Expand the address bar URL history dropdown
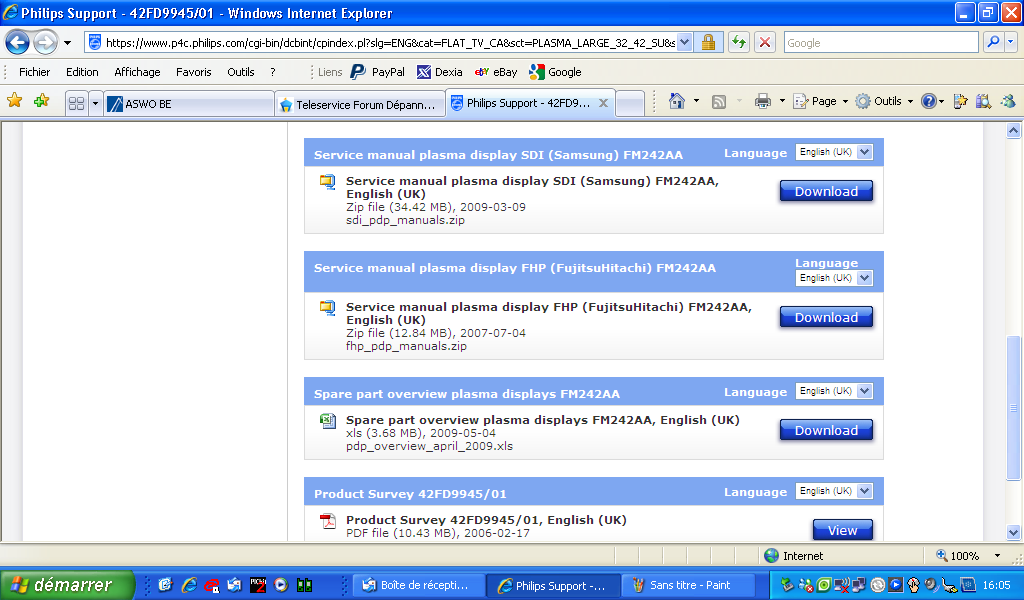Image resolution: width=1024 pixels, height=600 pixels. pos(684,43)
